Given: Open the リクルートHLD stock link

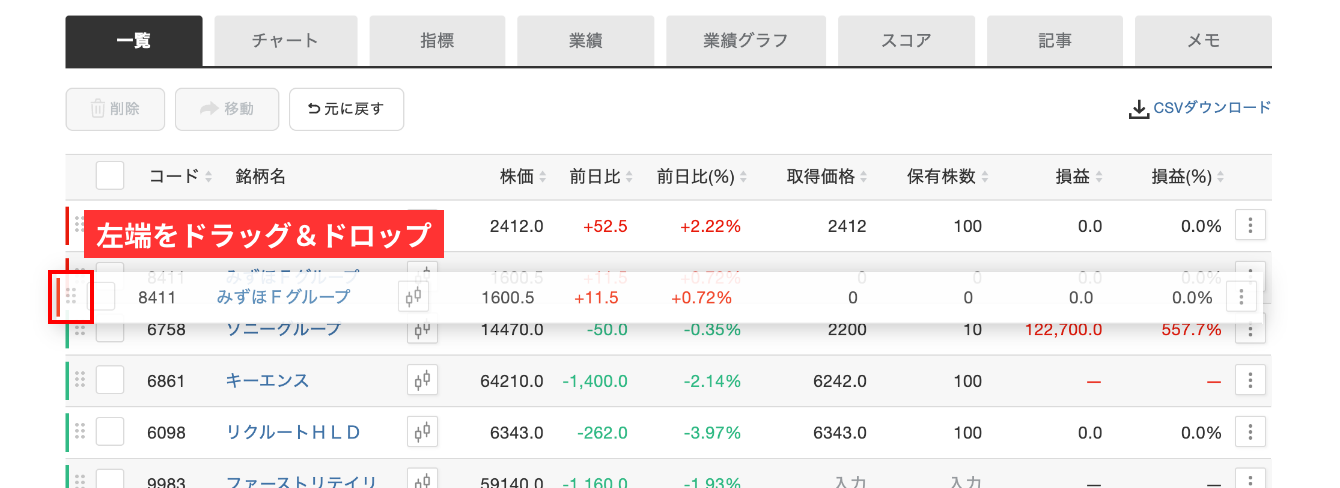Looking at the screenshot, I should pos(293,433).
